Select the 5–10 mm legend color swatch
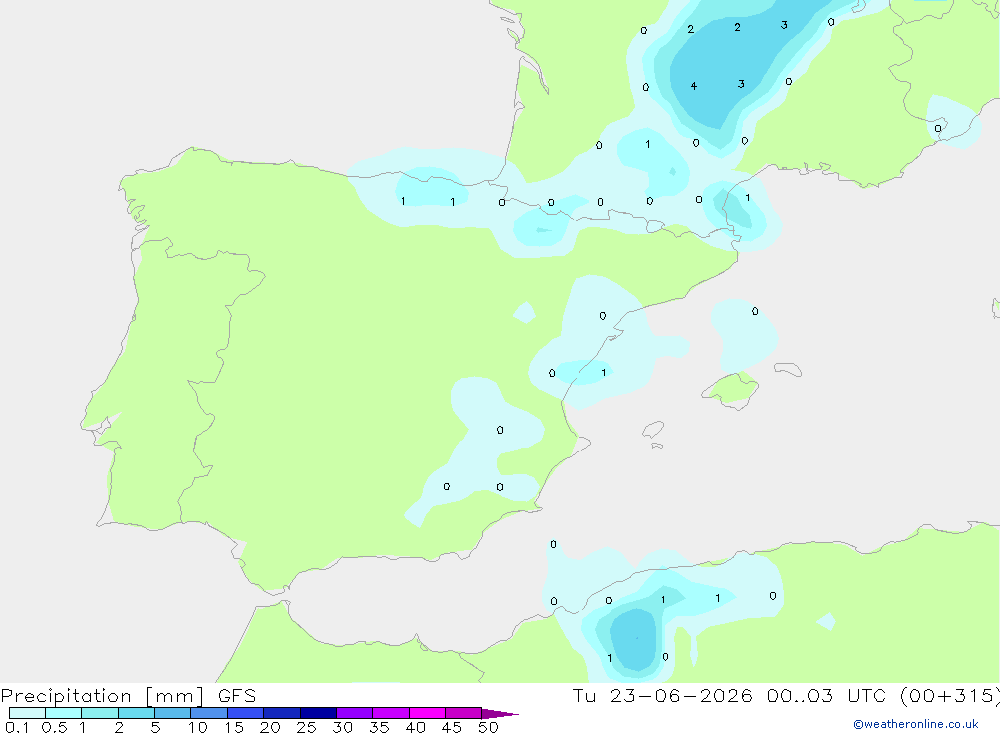 tap(173, 713)
